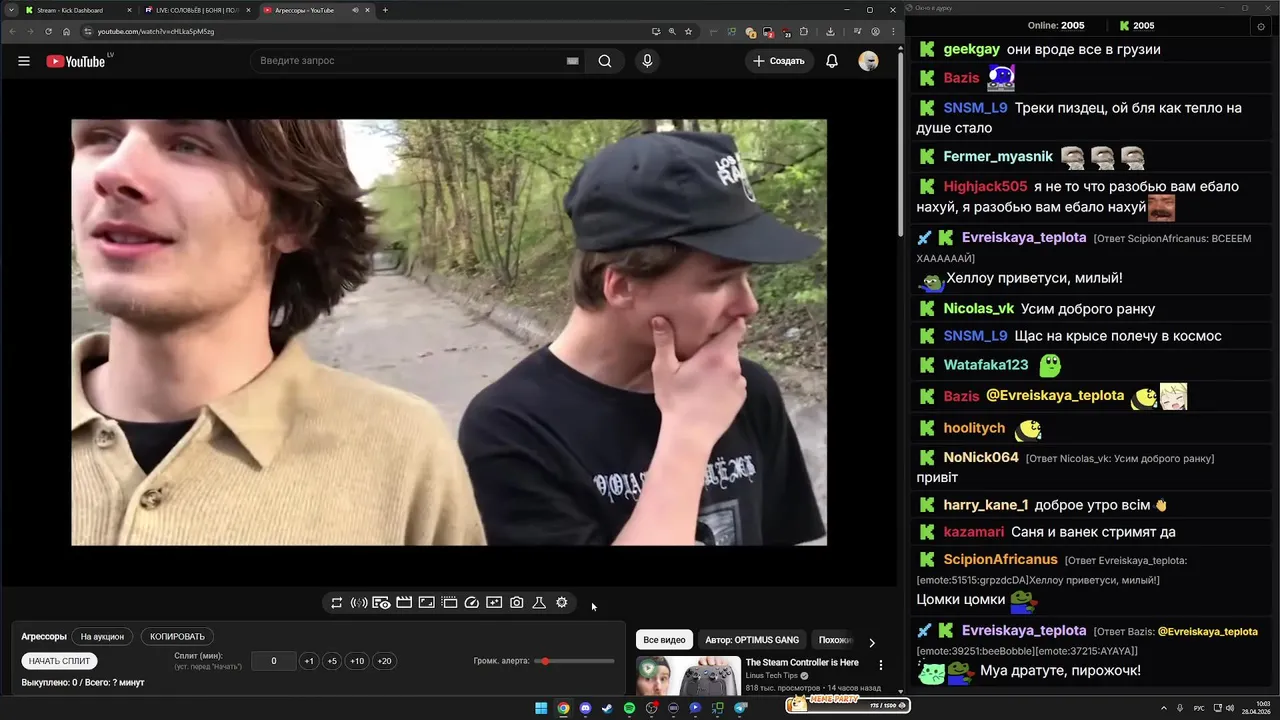Open YouTube notifications bell
Screen dimensions: 1280x720
[x=832, y=61]
